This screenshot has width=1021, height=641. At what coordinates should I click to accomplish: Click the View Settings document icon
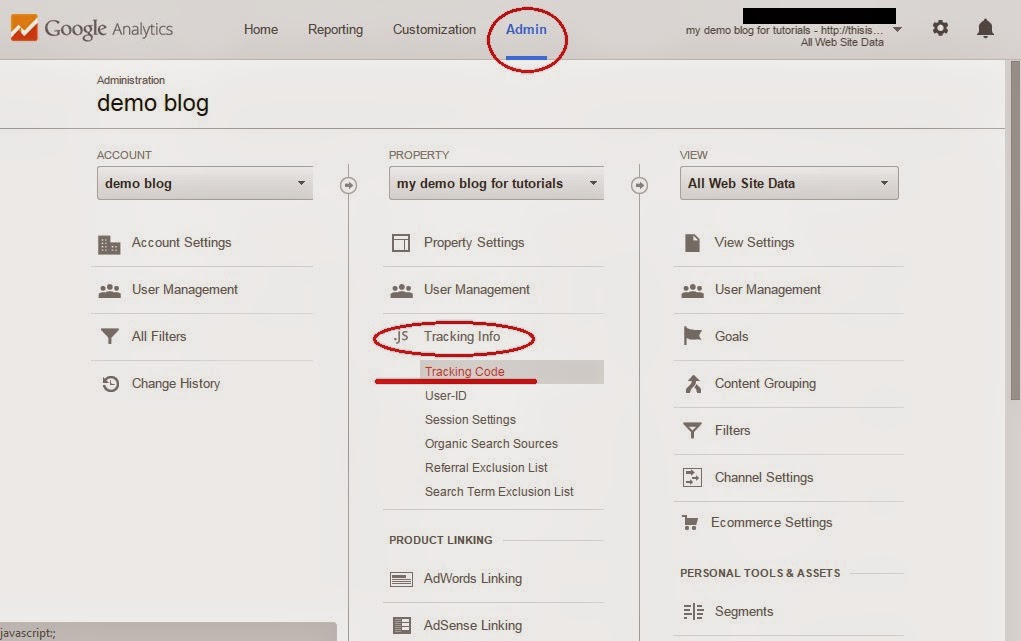click(x=692, y=243)
